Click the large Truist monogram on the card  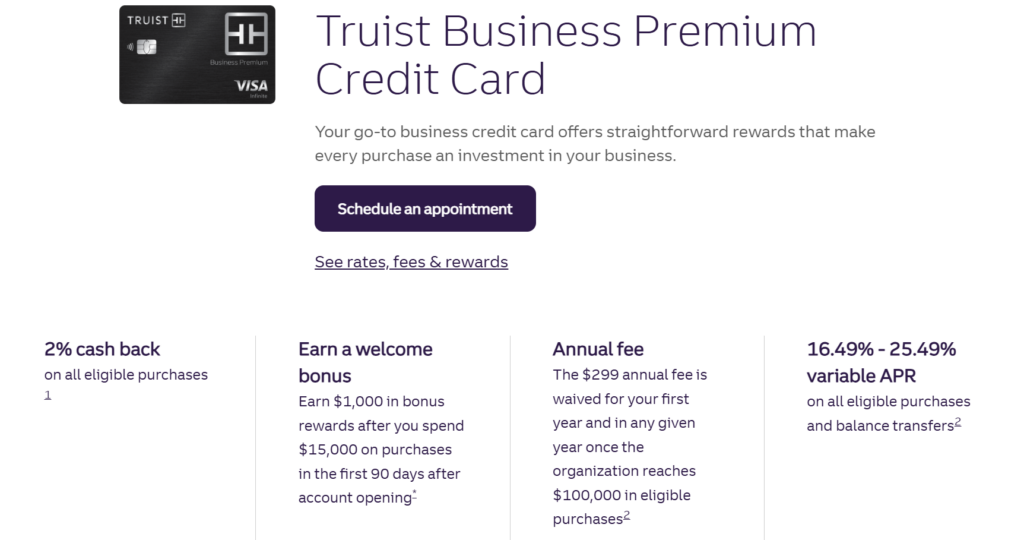[x=246, y=34]
